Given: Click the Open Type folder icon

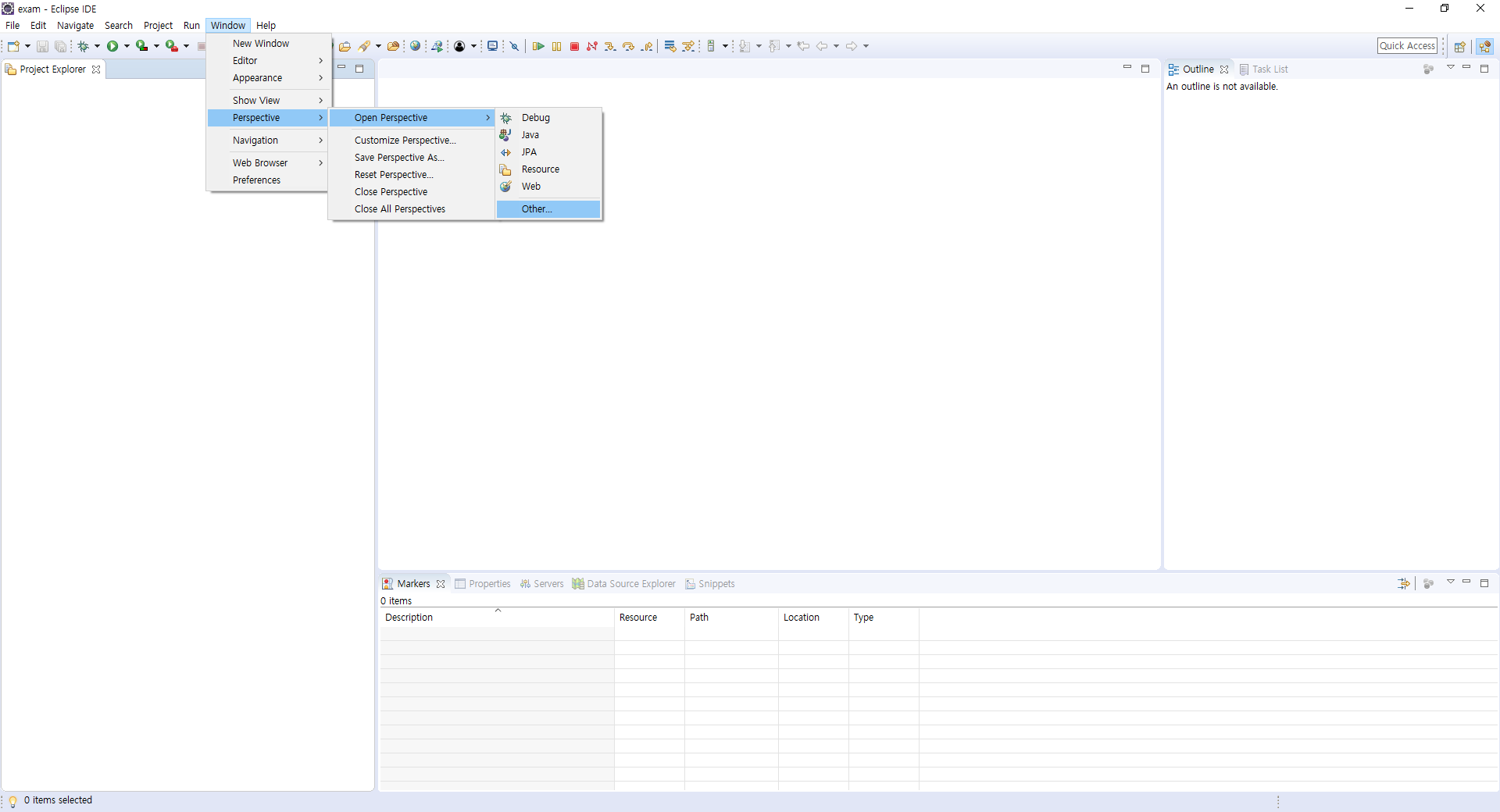Looking at the screenshot, I should point(345,46).
